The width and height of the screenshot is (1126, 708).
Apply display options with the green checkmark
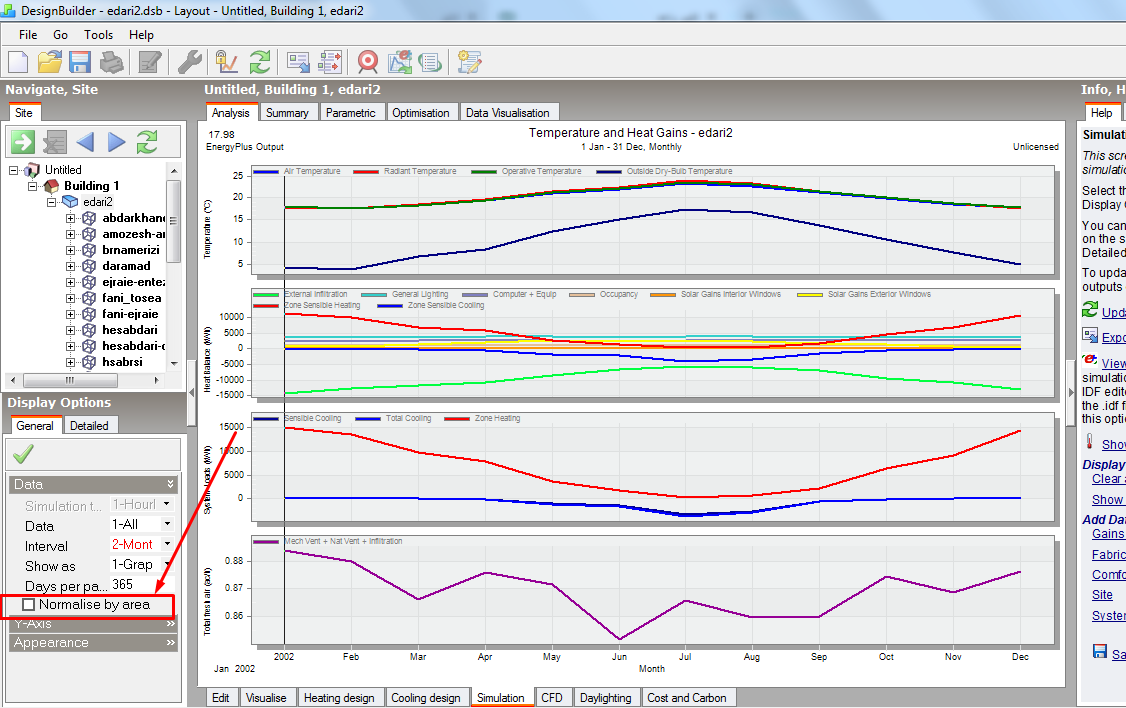pyautogui.click(x=23, y=454)
